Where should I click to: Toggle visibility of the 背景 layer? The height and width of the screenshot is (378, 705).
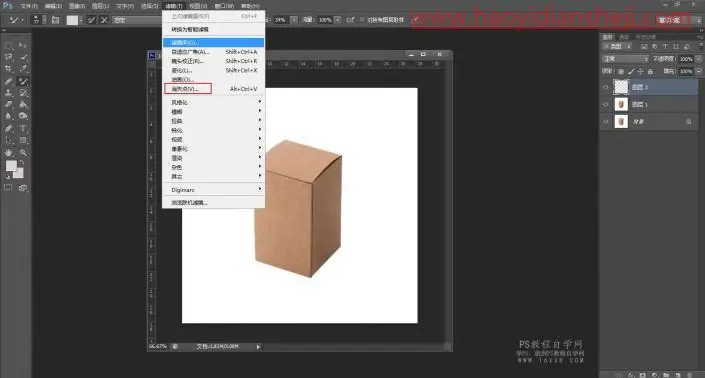click(x=606, y=121)
